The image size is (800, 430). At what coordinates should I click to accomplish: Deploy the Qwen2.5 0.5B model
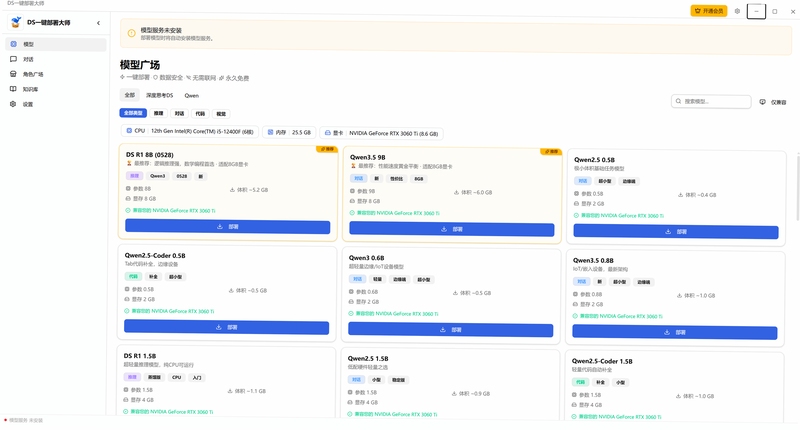(x=676, y=232)
